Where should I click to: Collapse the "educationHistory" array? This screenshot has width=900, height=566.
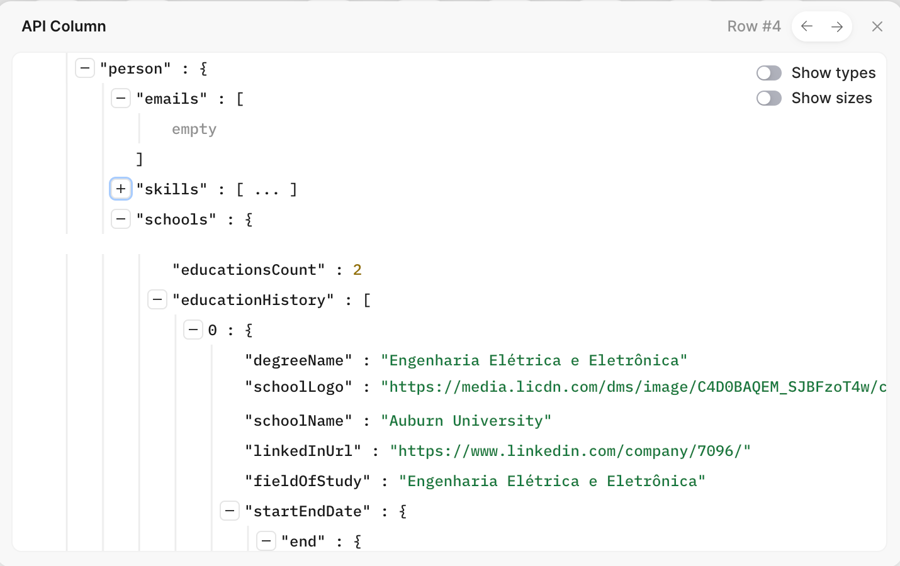coord(157,300)
